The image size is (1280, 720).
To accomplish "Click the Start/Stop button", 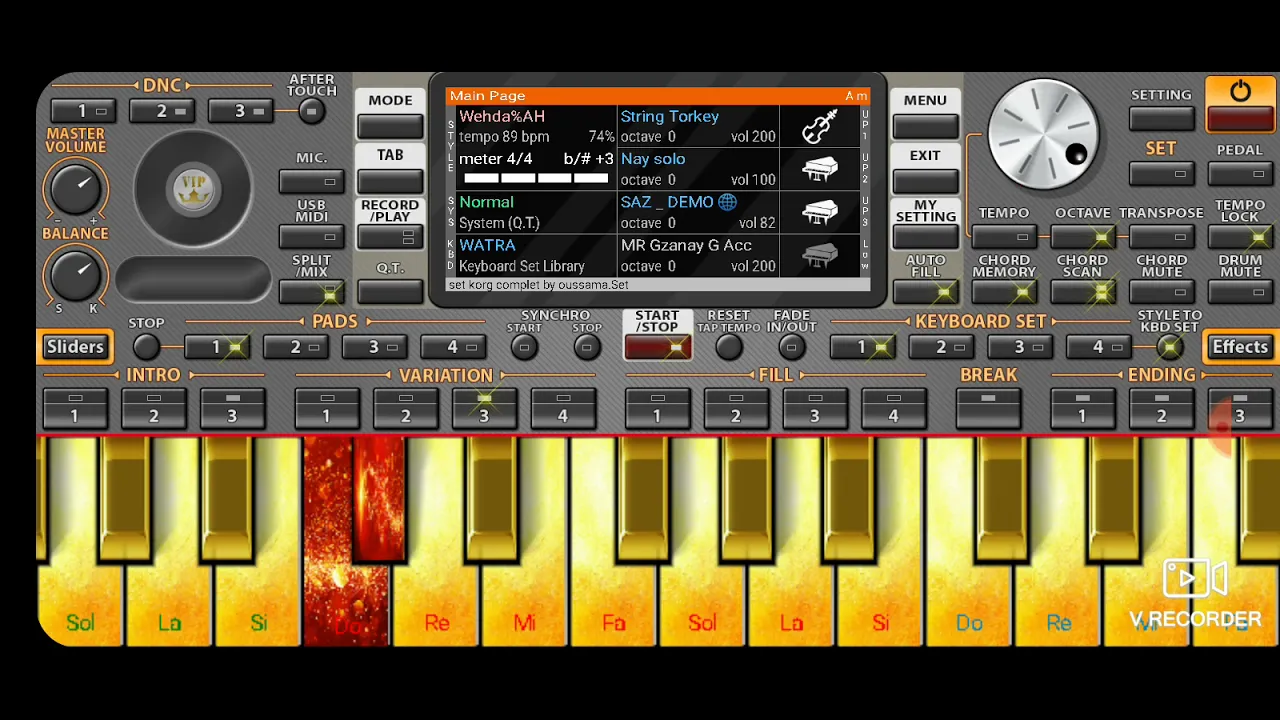I will click(657, 347).
